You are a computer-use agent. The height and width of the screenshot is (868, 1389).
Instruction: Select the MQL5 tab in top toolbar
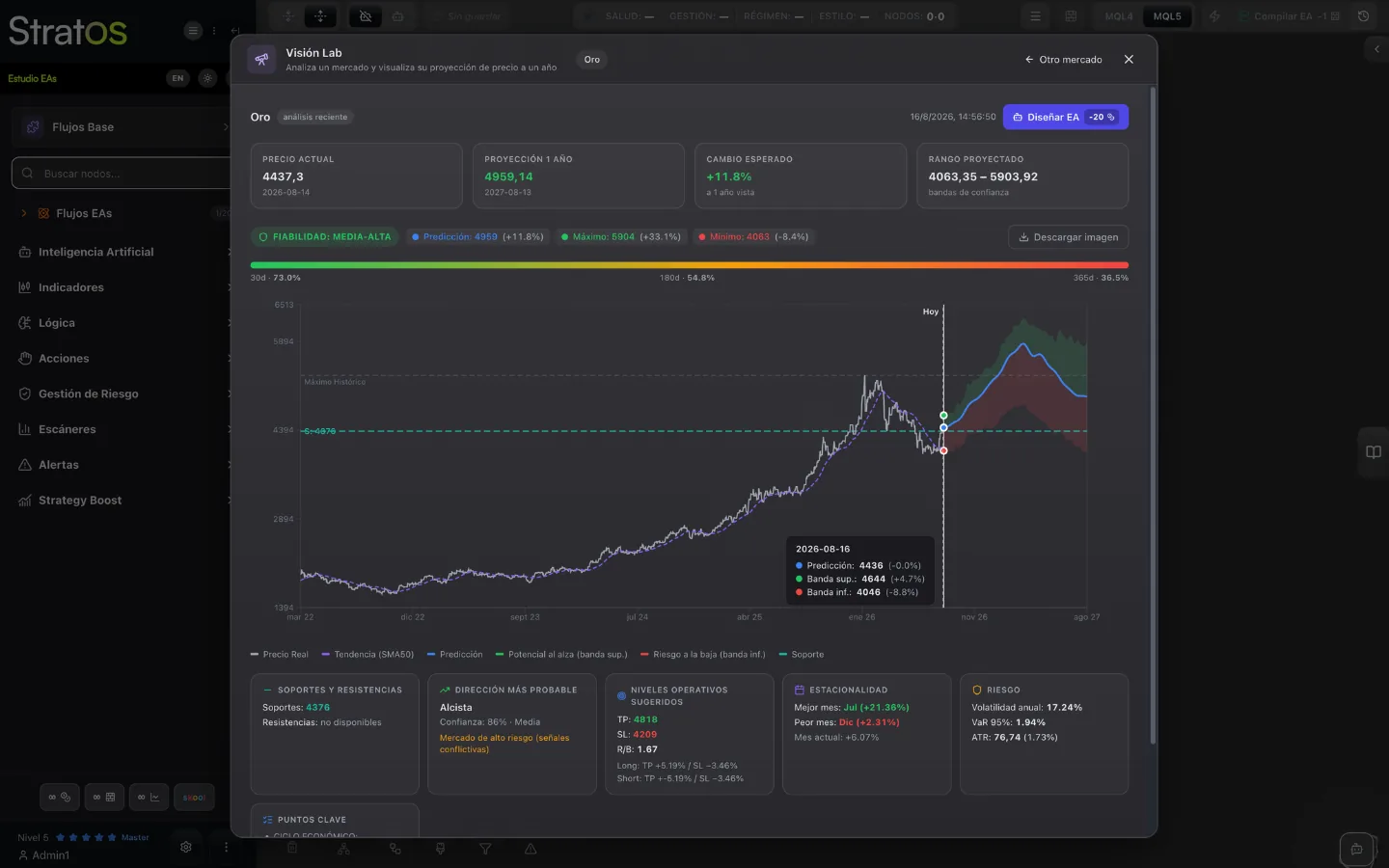coord(1167,16)
